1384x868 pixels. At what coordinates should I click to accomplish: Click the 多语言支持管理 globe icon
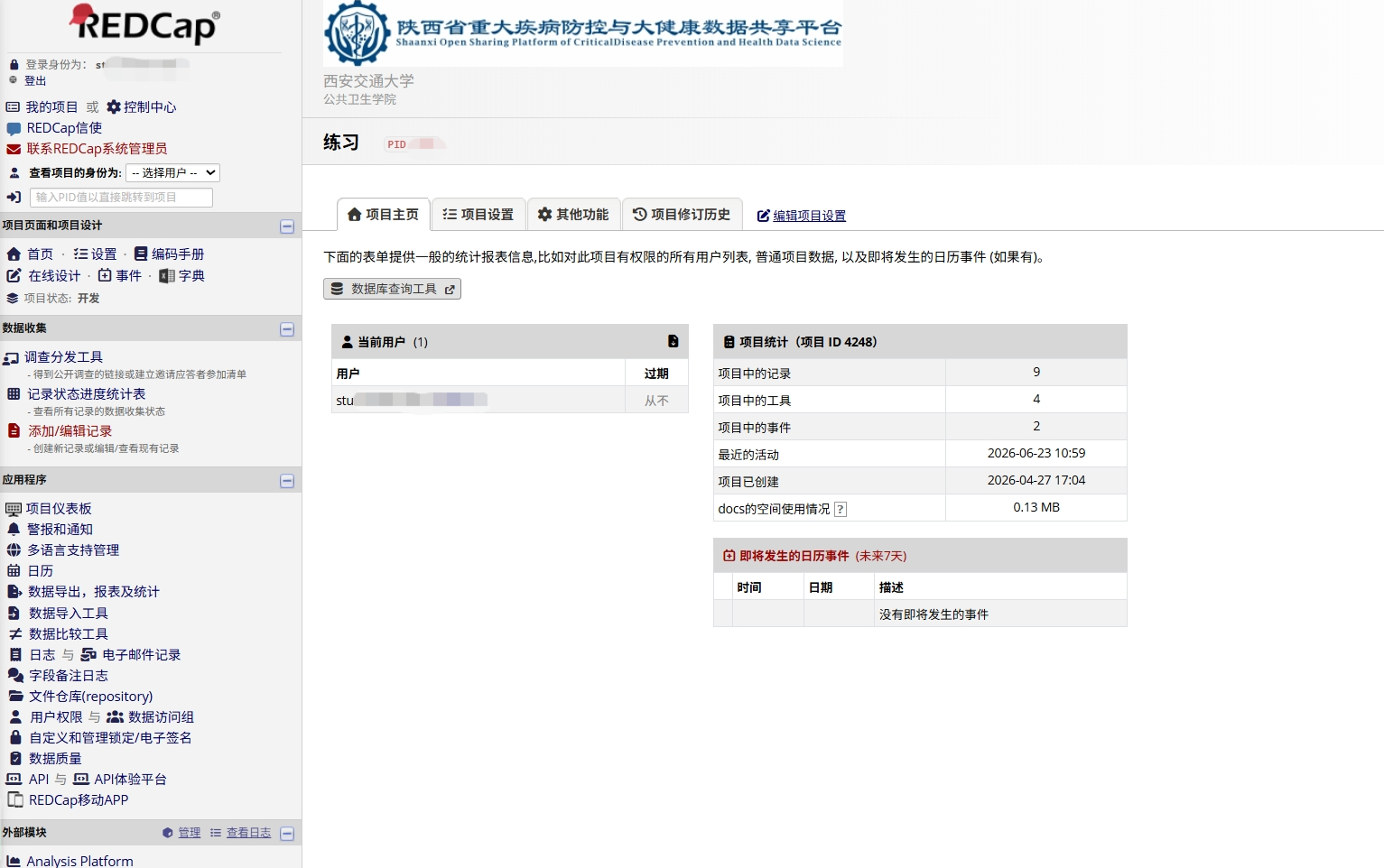tap(14, 550)
